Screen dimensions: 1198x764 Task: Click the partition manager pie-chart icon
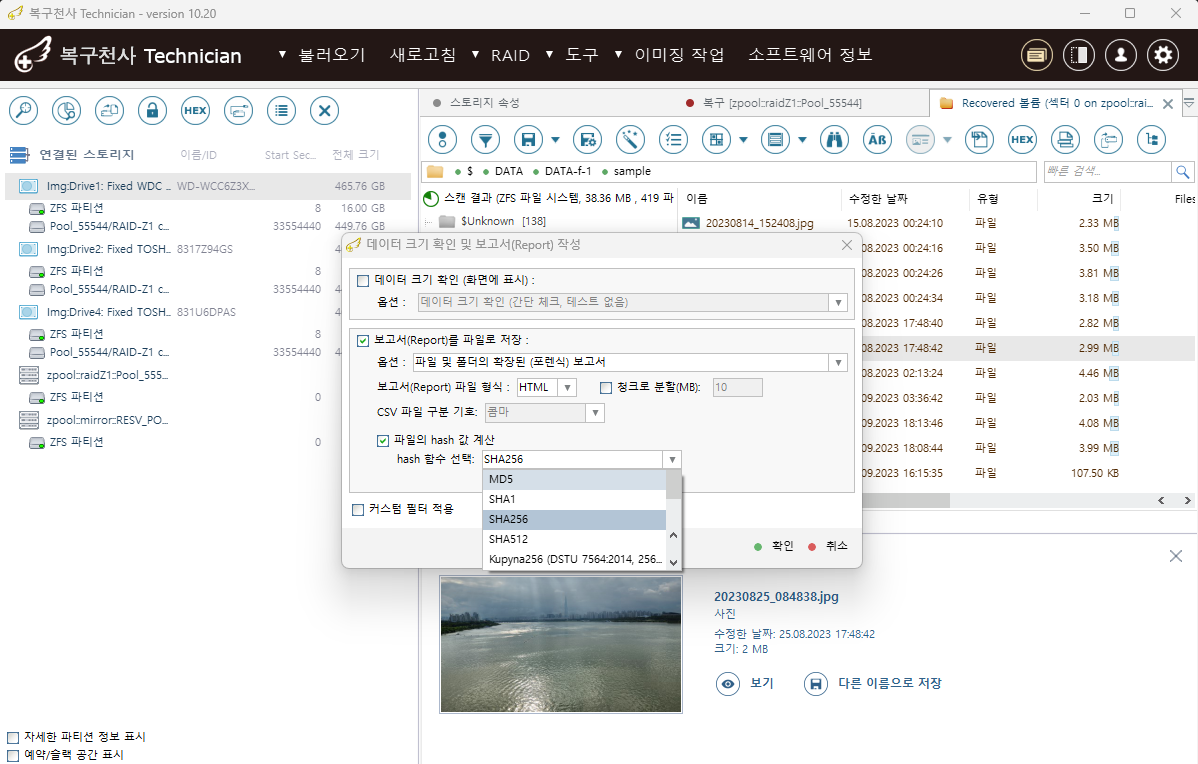66,111
